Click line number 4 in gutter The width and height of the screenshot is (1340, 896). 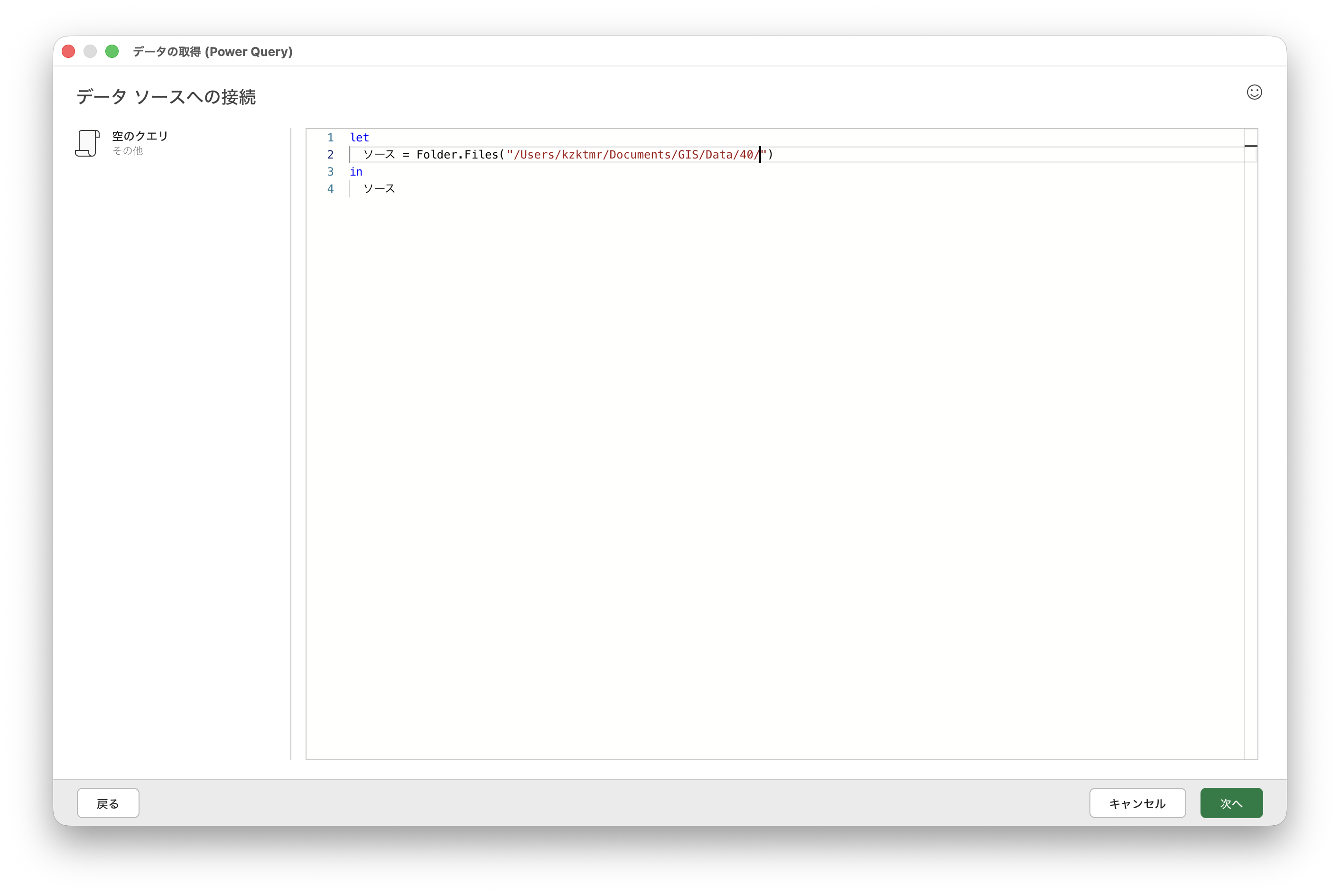tap(330, 189)
